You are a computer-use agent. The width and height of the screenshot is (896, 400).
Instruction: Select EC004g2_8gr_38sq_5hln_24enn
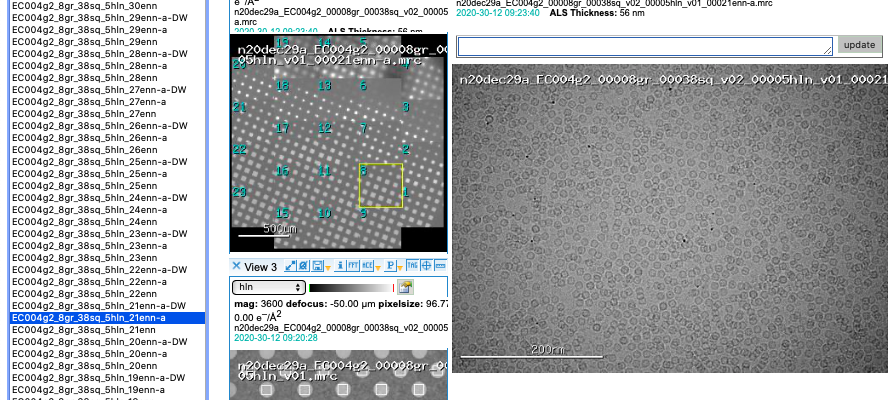107,222
